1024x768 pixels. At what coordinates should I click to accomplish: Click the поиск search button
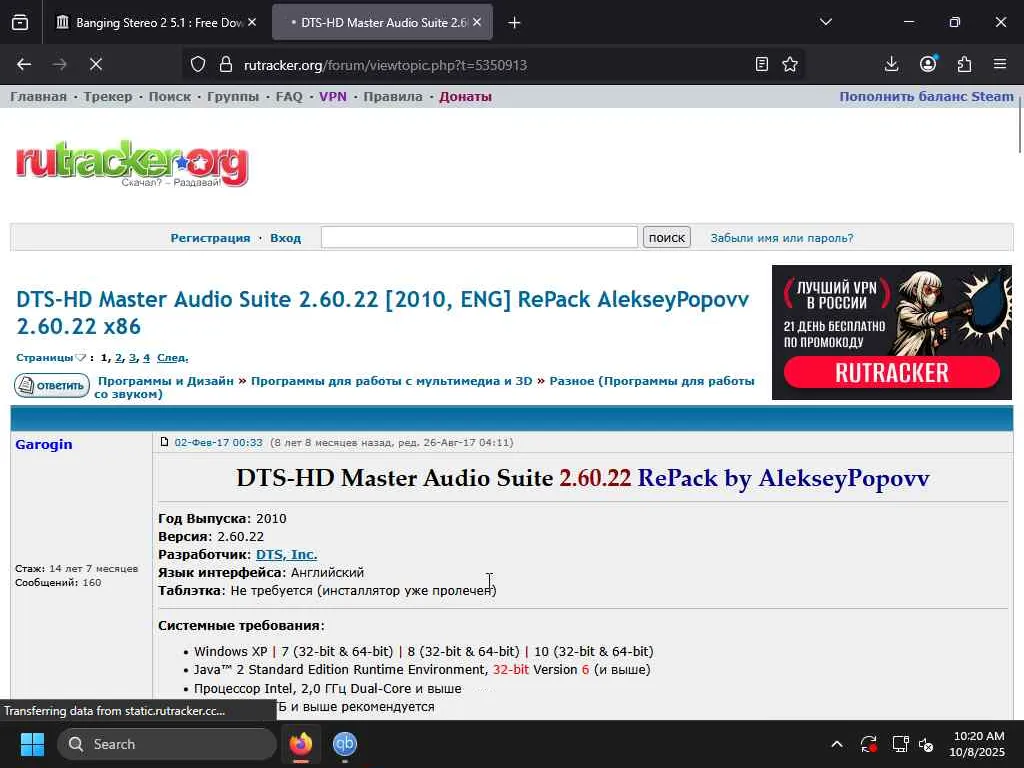pos(666,237)
